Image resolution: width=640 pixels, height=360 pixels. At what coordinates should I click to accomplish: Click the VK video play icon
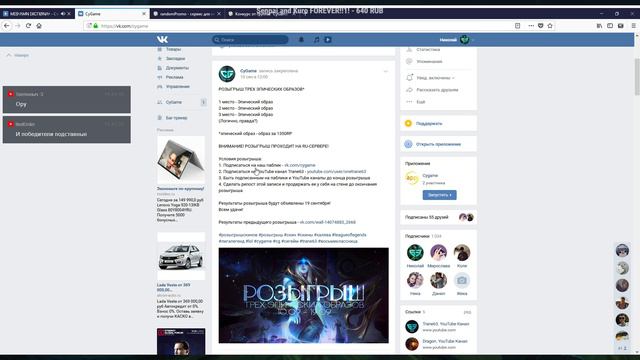click(x=328, y=40)
